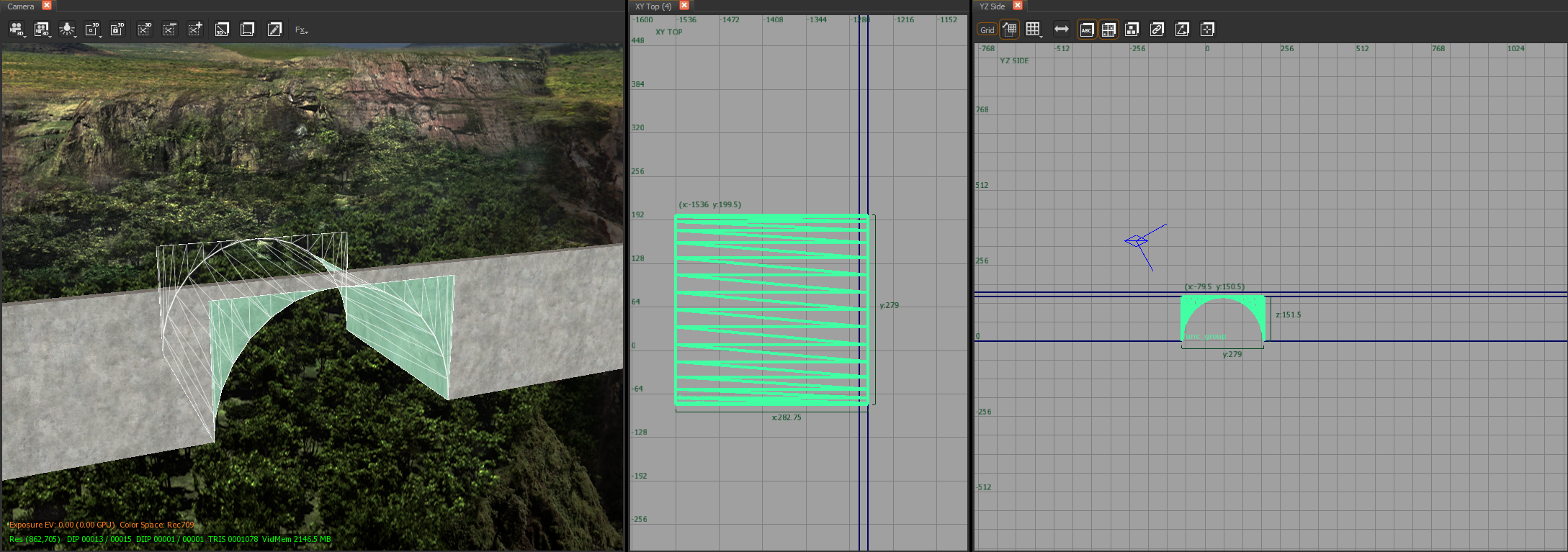
Task: Toggle the Grid button in YZ Side
Action: 987,30
